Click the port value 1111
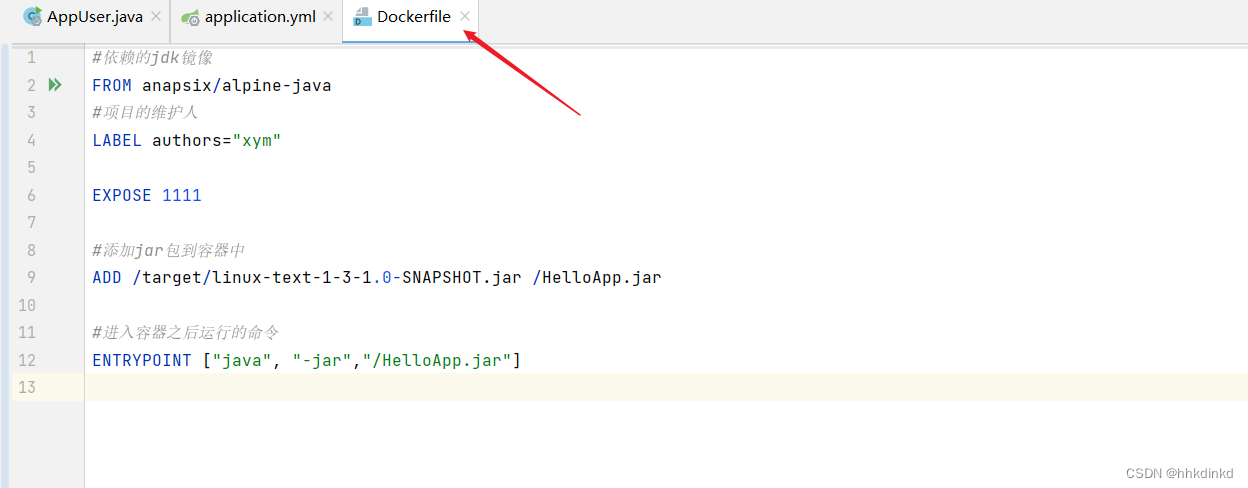 [x=182, y=195]
